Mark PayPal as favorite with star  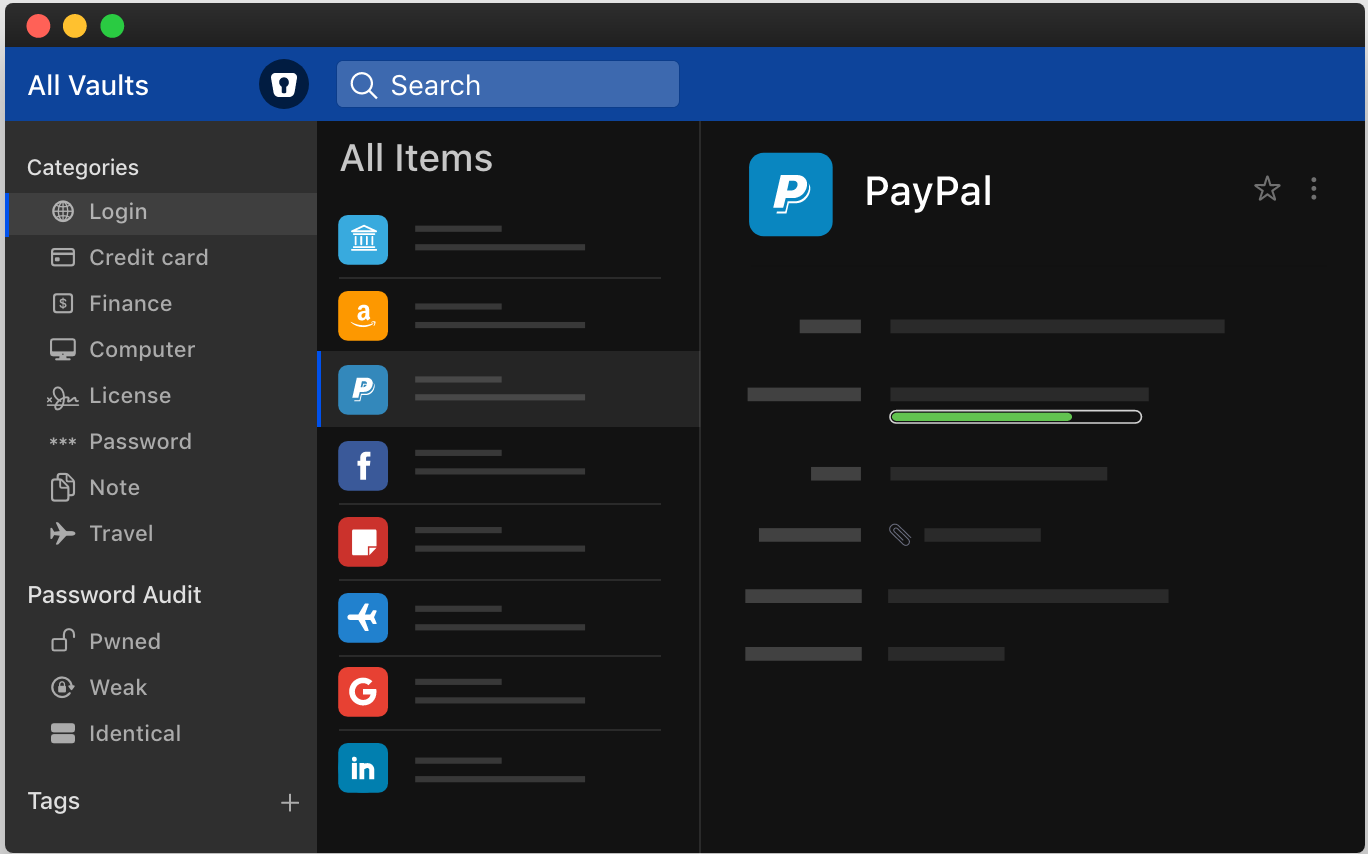coord(1267,188)
